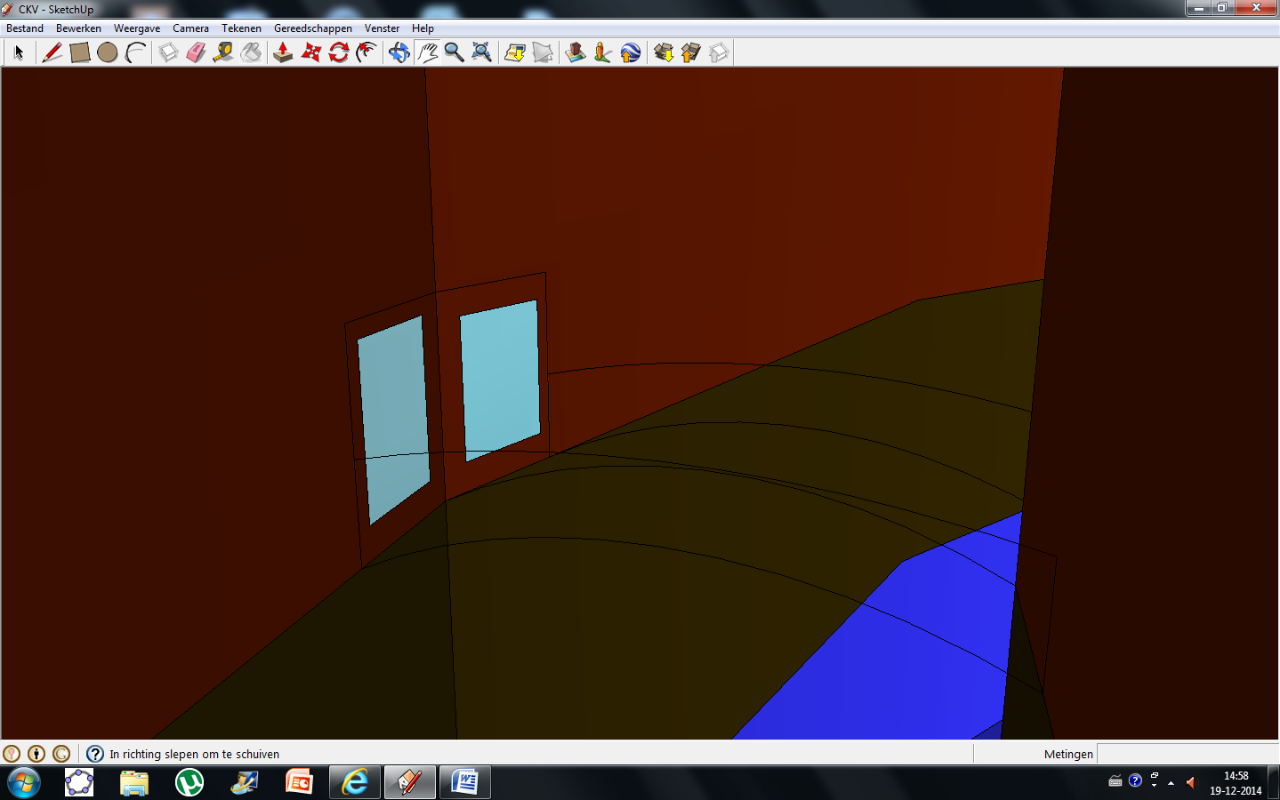This screenshot has height=800, width=1280.
Task: Open the Help menu
Action: pyautogui.click(x=423, y=28)
